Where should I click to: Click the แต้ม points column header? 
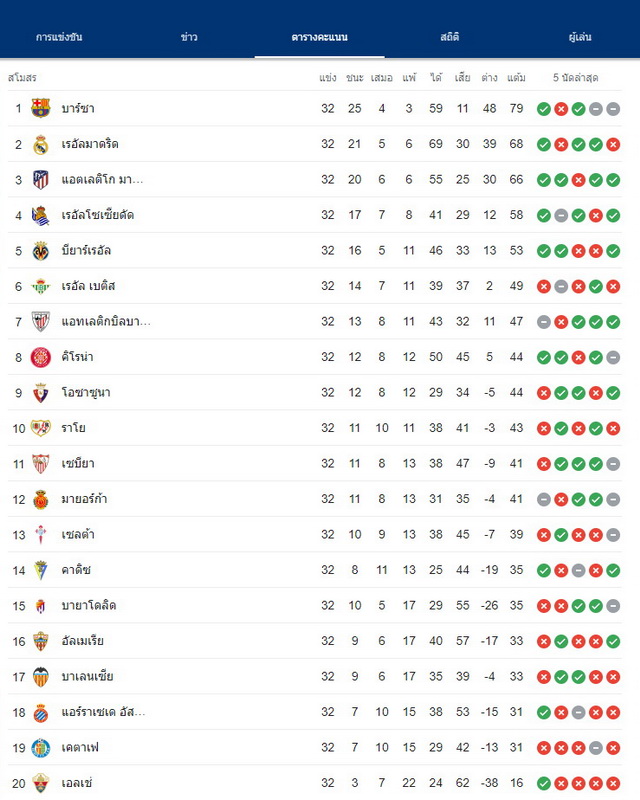(516, 78)
